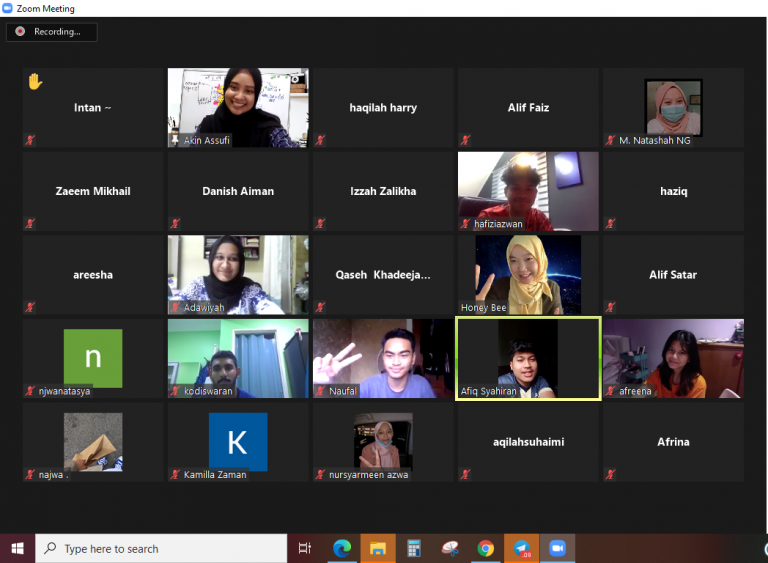768x563 pixels.
Task: Click the taskbar search box
Action: pos(160,548)
